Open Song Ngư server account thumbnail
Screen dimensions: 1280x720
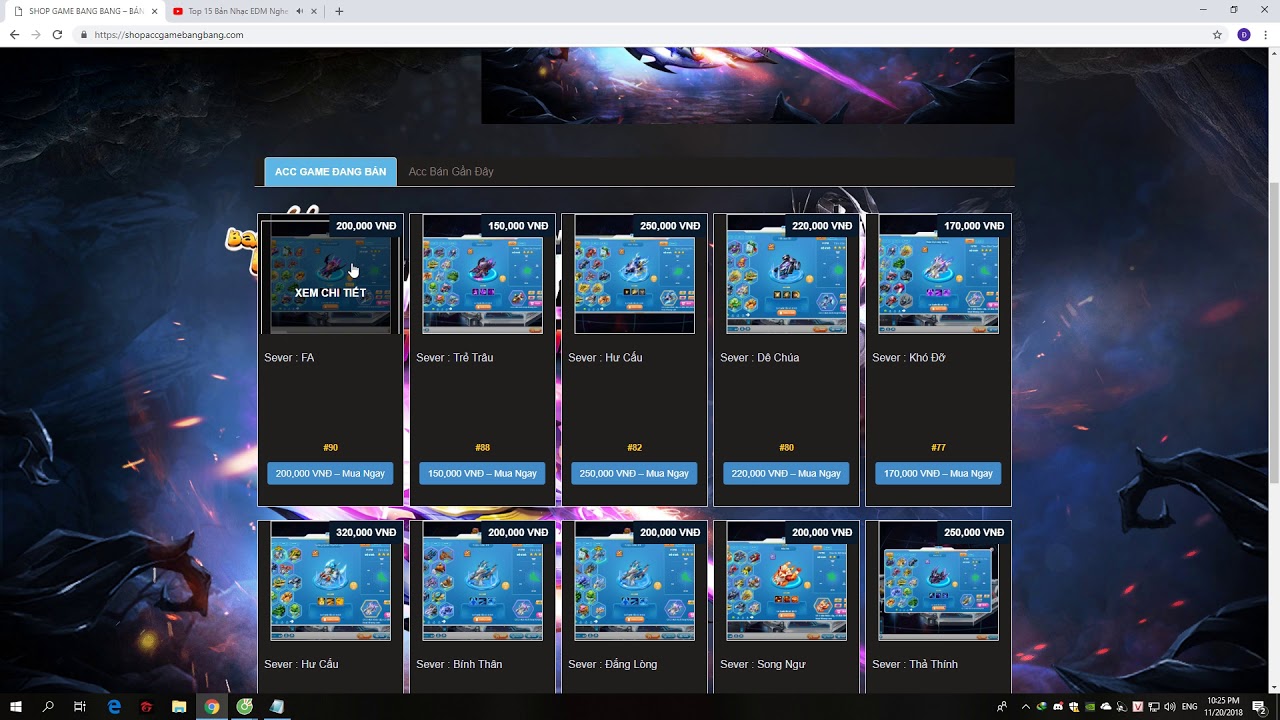point(787,581)
